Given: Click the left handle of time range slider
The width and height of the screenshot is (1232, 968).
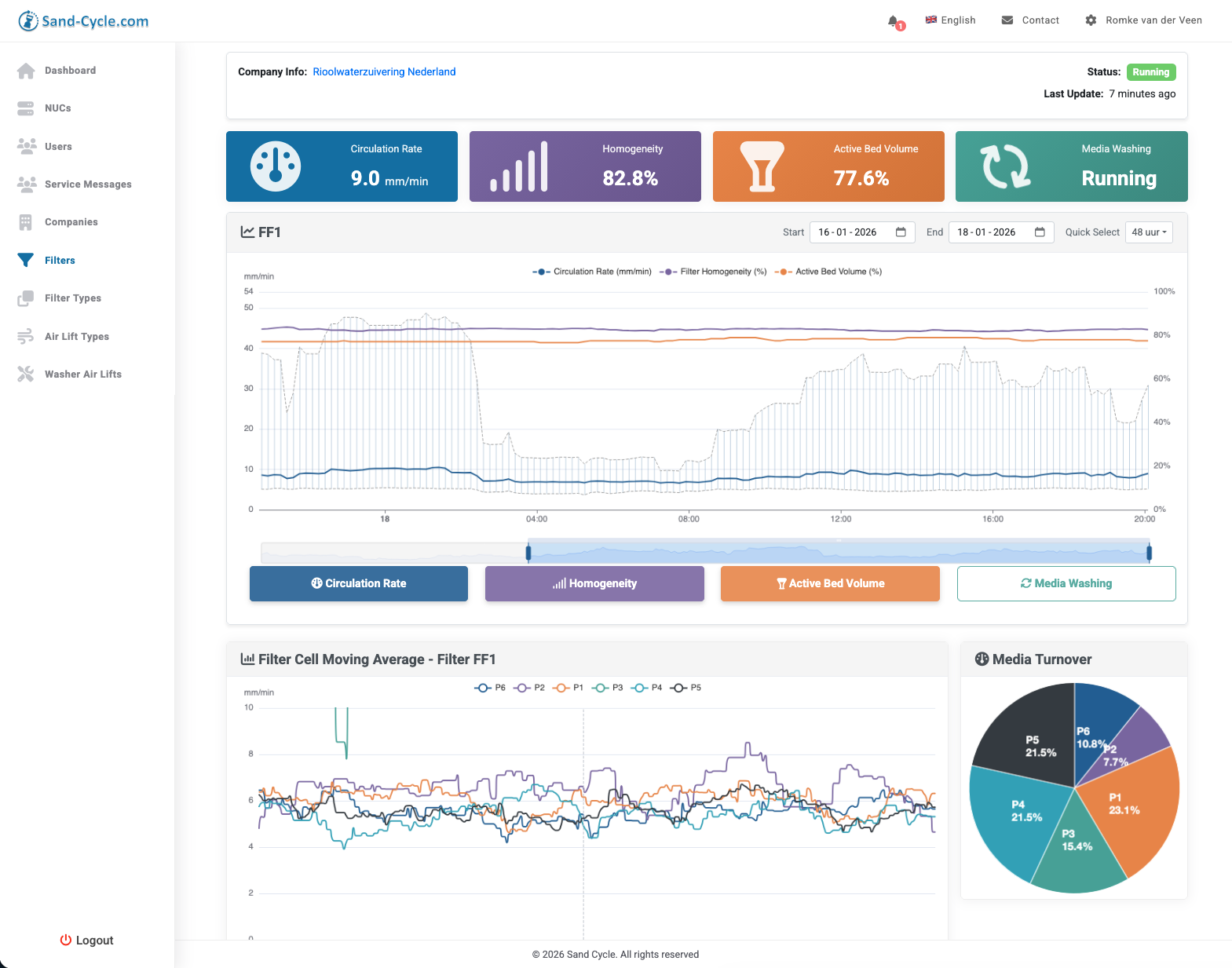Looking at the screenshot, I should pos(528,553).
